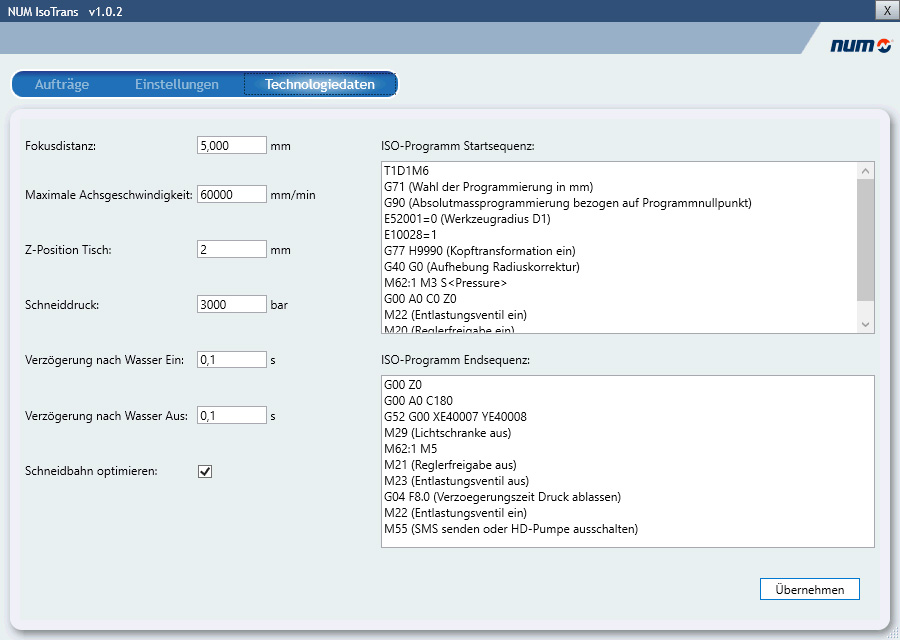The height and width of the screenshot is (640, 900).
Task: Click the Startsequenz scrollbar down arrow
Action: click(x=866, y=324)
